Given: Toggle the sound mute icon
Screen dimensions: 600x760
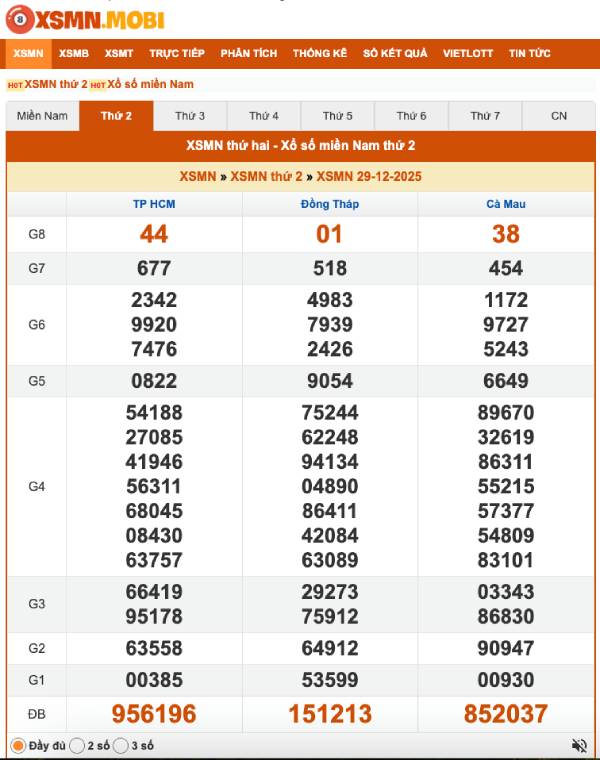Looking at the screenshot, I should pyautogui.click(x=579, y=746).
